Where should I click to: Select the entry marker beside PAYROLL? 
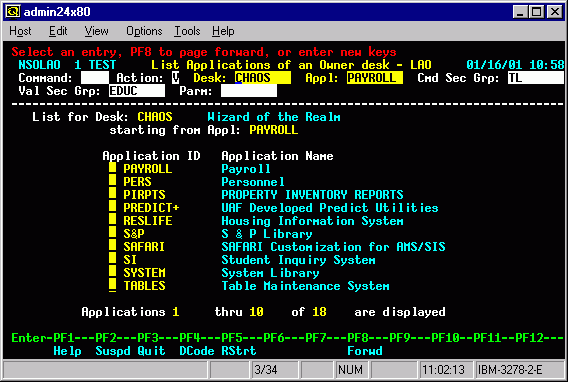[x=113, y=168]
